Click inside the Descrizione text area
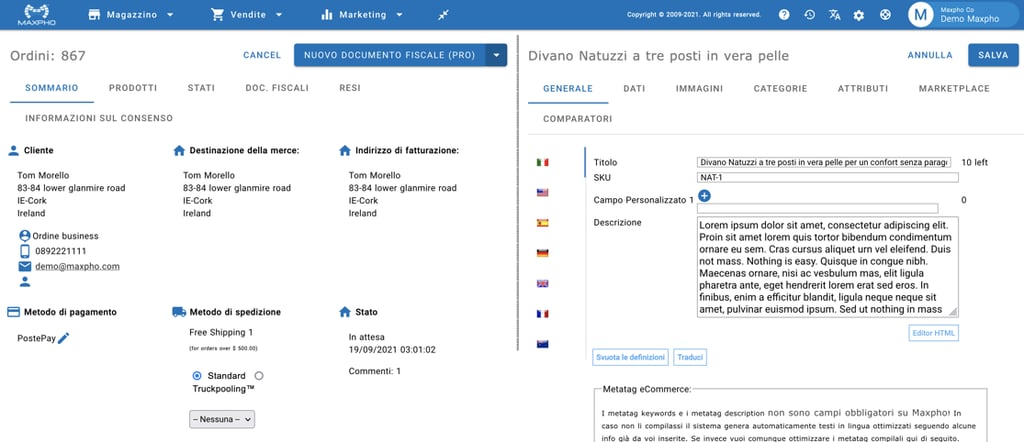This screenshot has height=442, width=1024. (x=827, y=267)
